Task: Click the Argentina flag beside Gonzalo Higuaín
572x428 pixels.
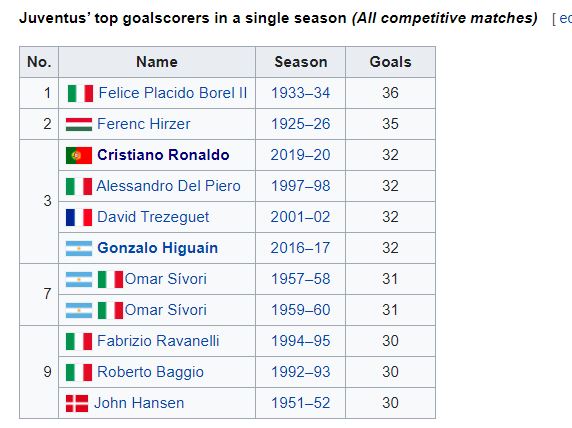Action: click(79, 248)
